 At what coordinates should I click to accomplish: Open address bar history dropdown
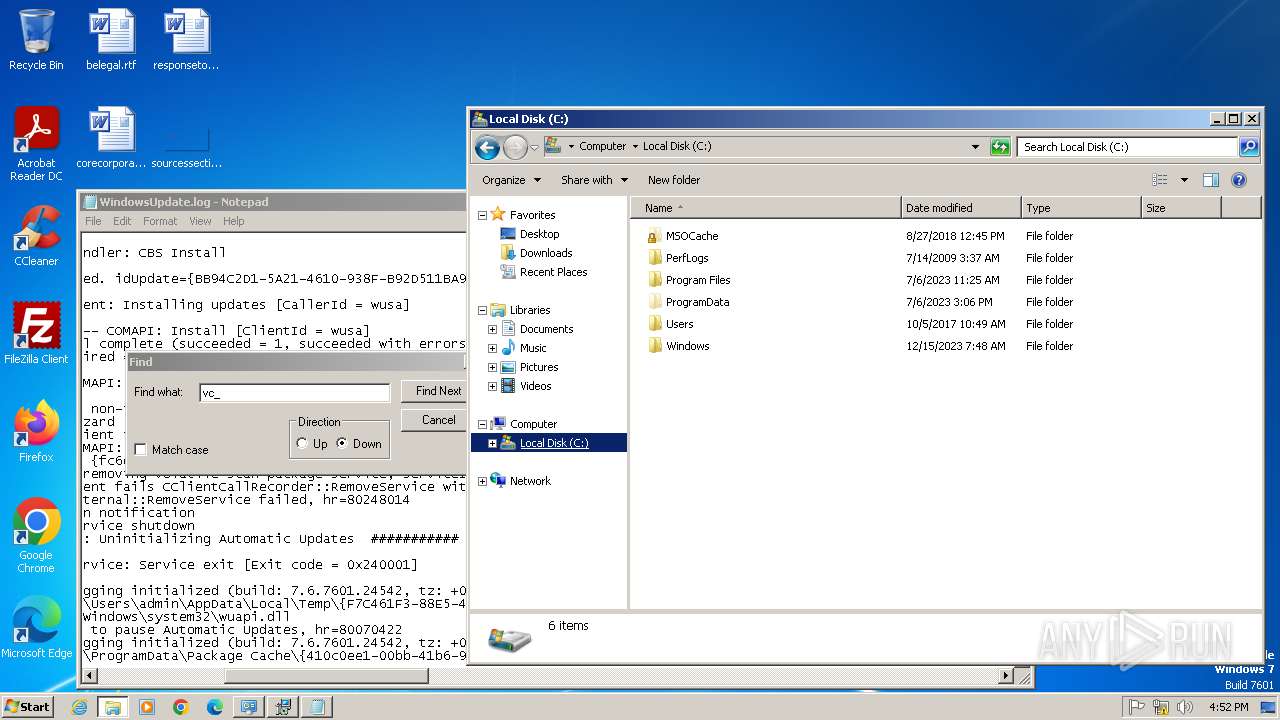[x=976, y=147]
